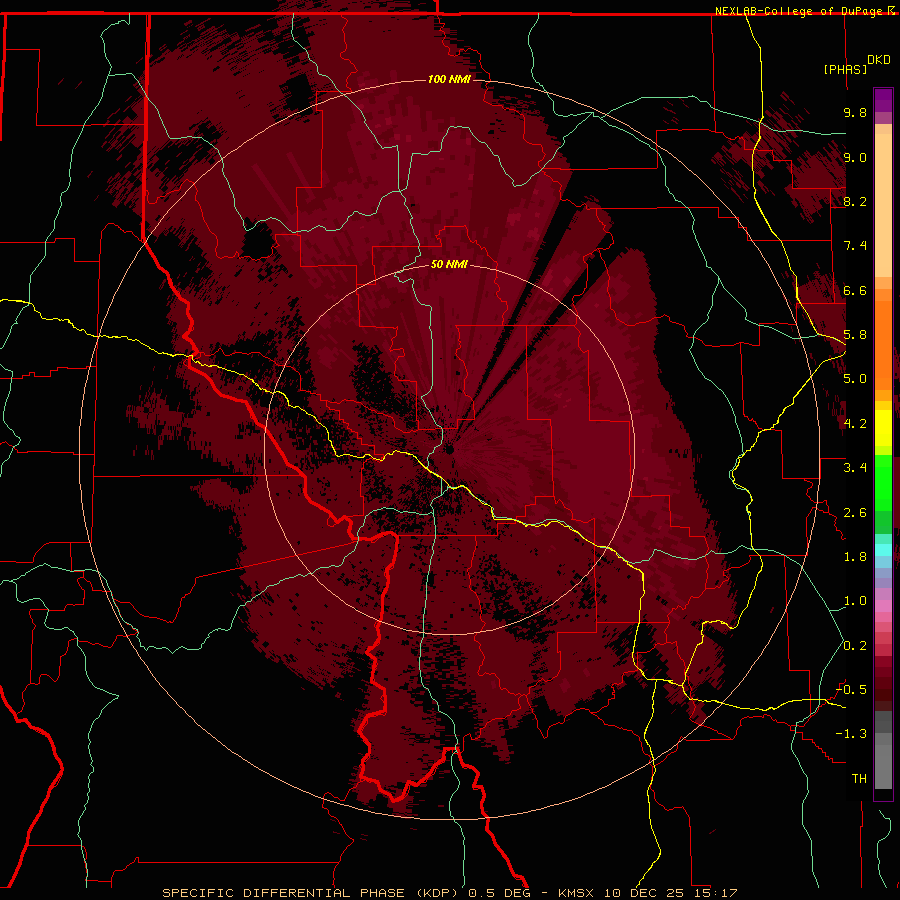Click the bright green band of color scale

[x=883, y=481]
